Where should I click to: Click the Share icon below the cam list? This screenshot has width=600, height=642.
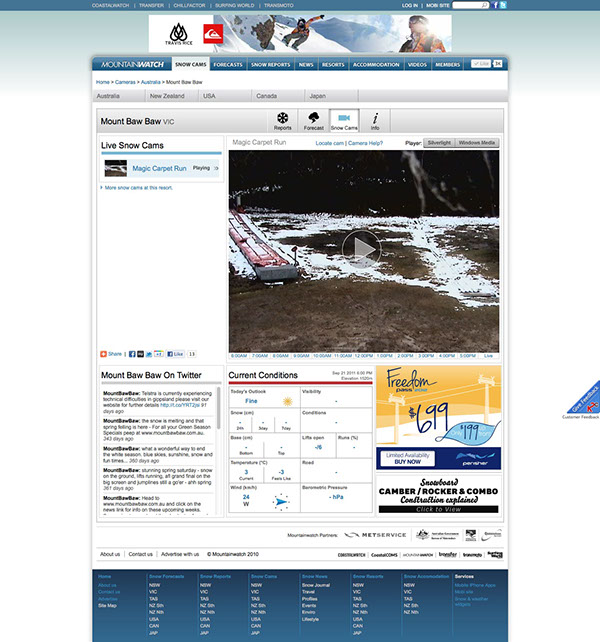click(110, 354)
